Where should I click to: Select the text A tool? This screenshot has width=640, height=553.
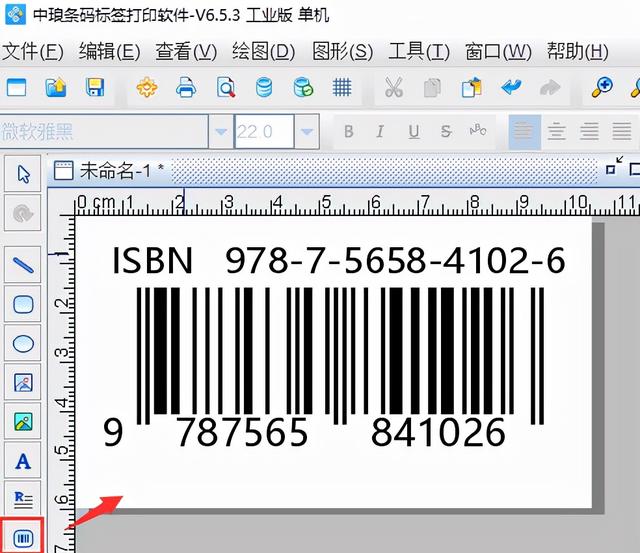(x=23, y=461)
